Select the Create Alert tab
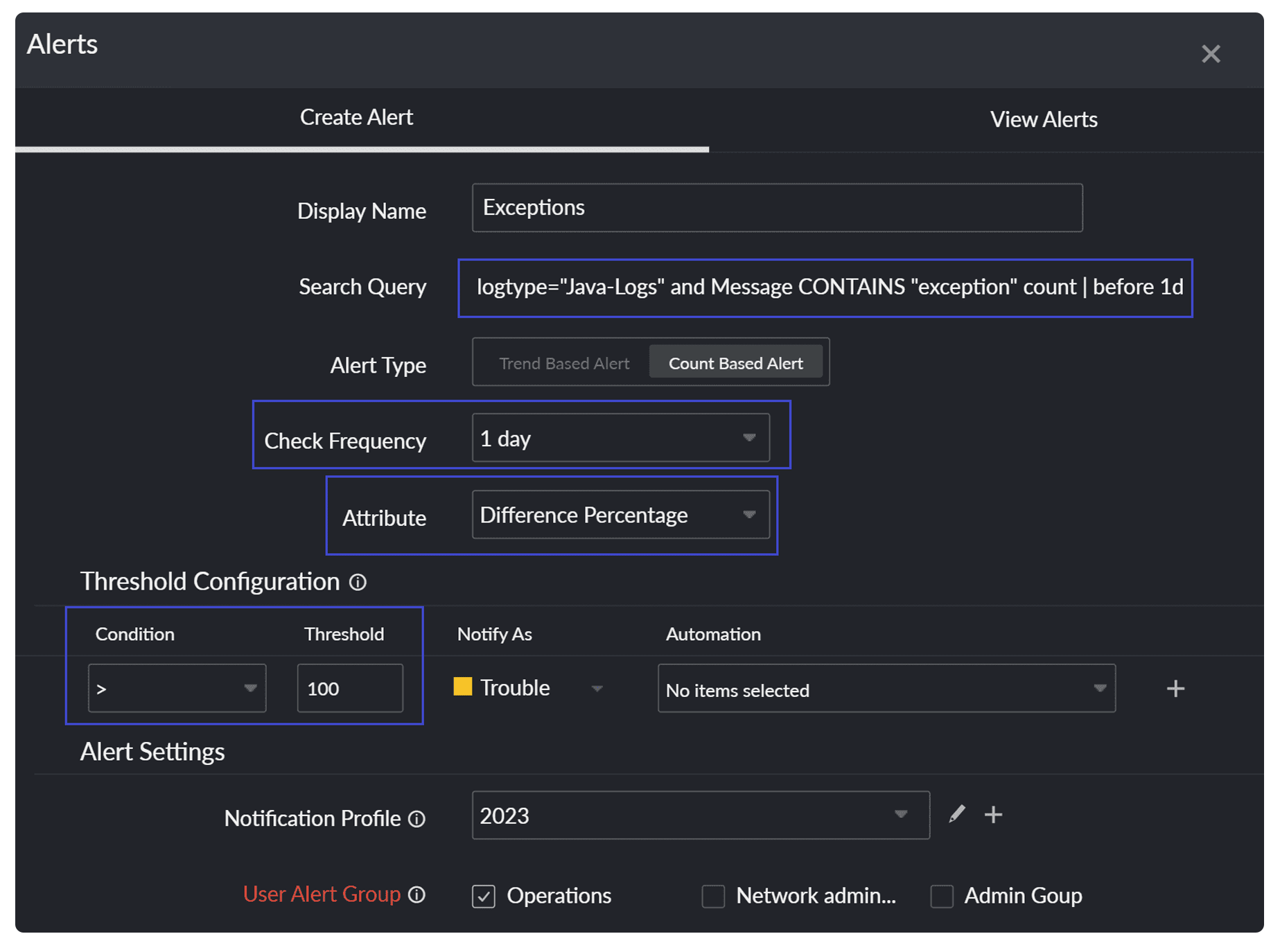Screen dimensions: 1280x952 356,117
